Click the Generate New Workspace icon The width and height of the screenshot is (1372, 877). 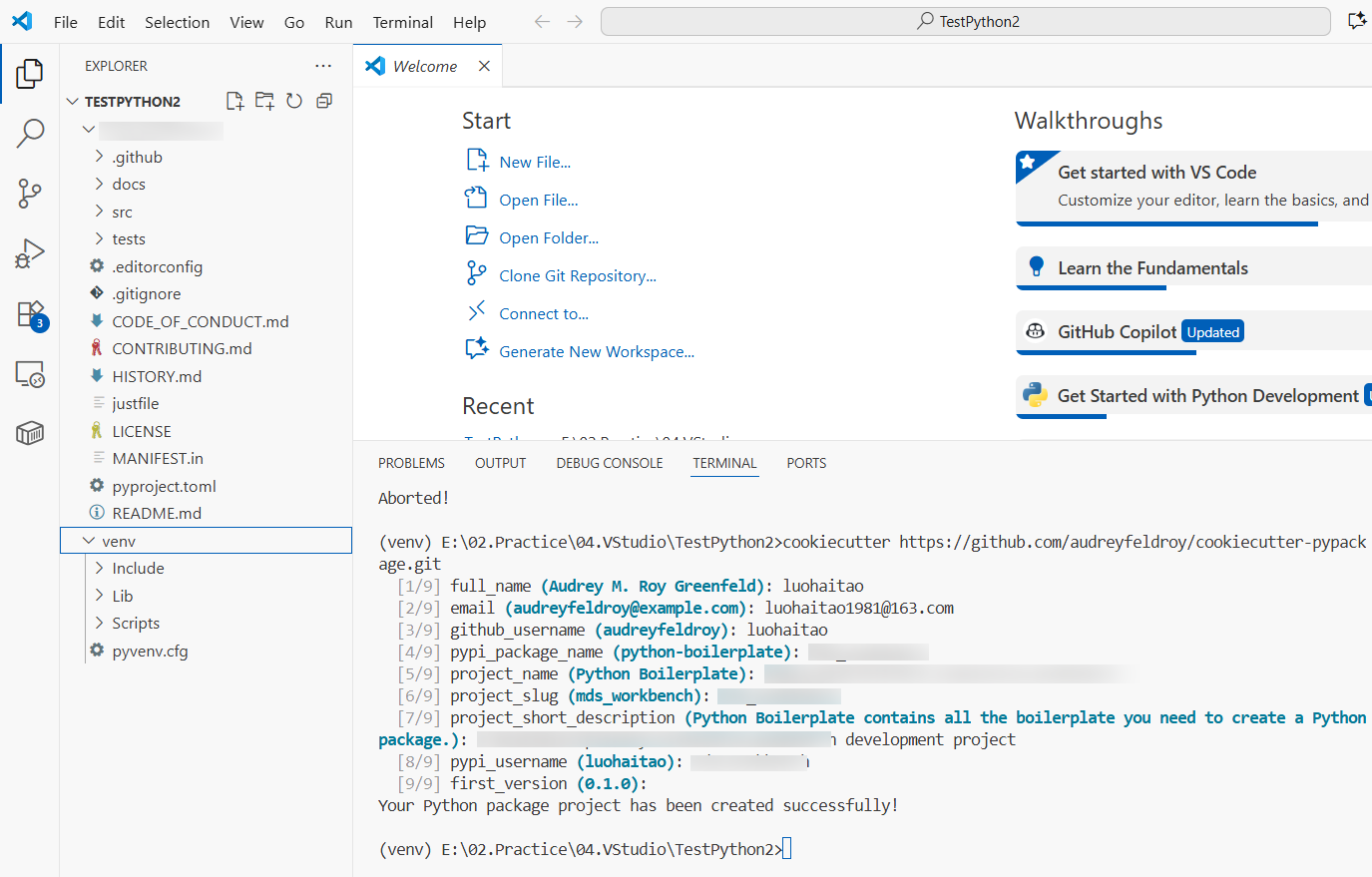coord(477,349)
